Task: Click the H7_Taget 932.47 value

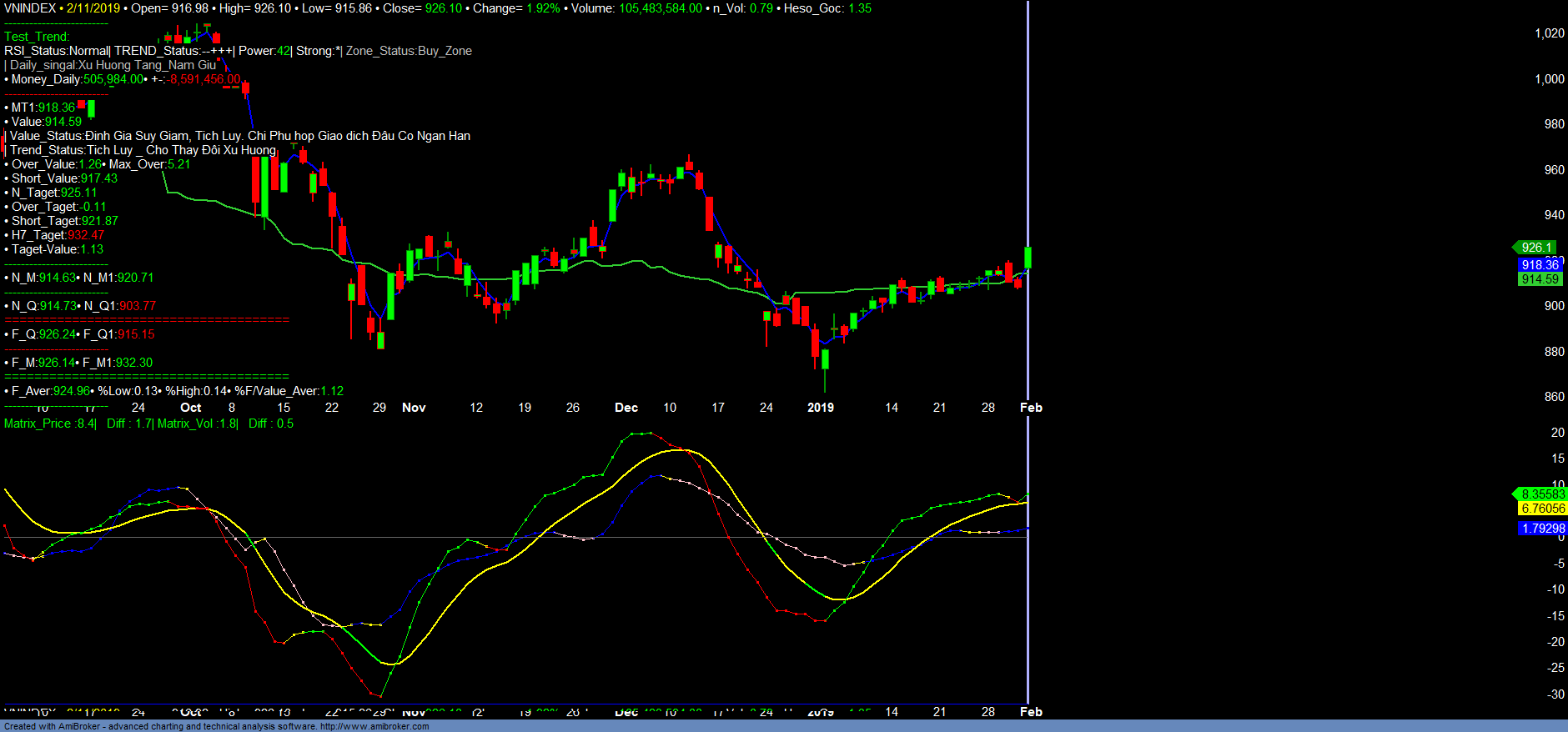Action: [x=86, y=235]
